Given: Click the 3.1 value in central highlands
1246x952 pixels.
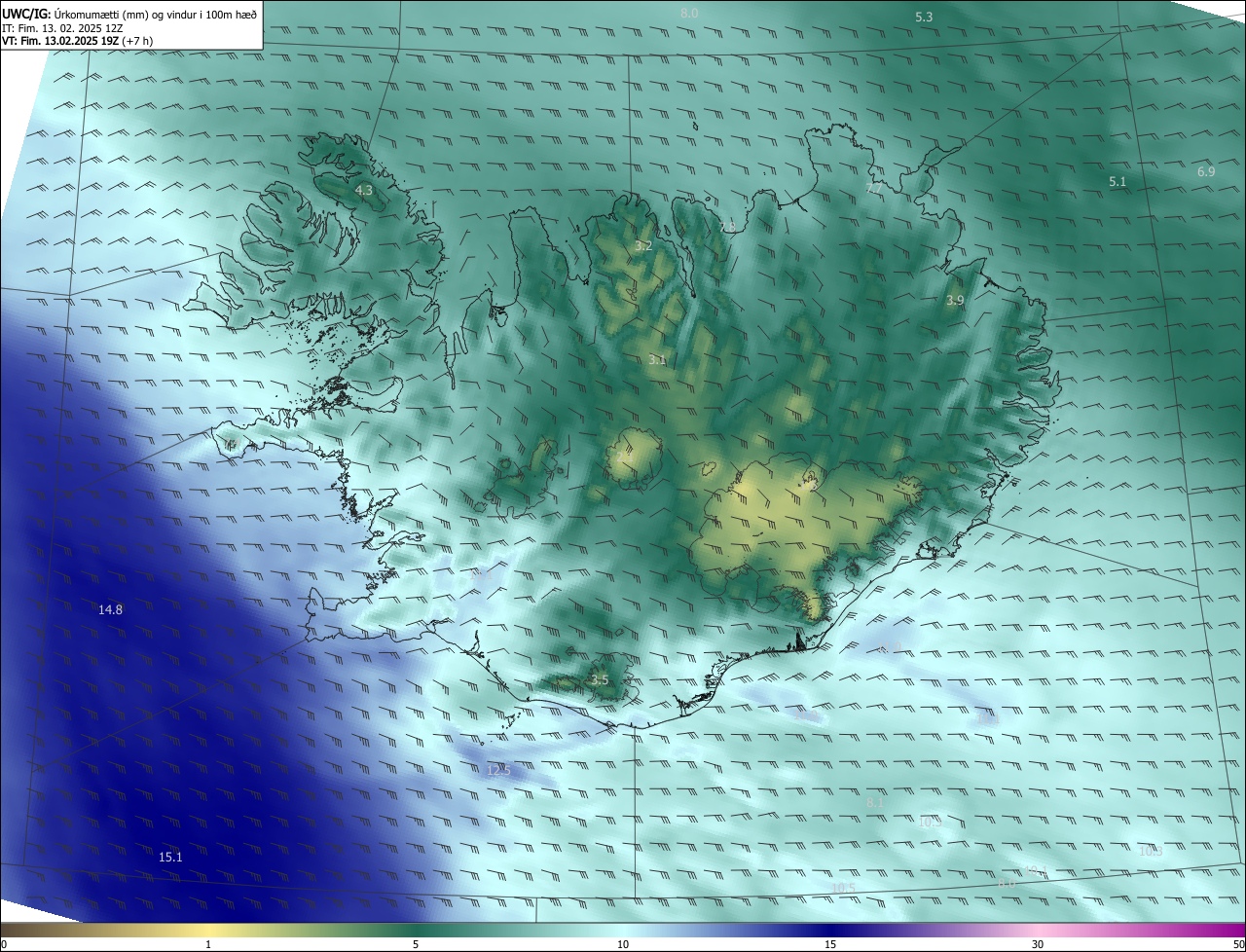Looking at the screenshot, I should point(657,360).
